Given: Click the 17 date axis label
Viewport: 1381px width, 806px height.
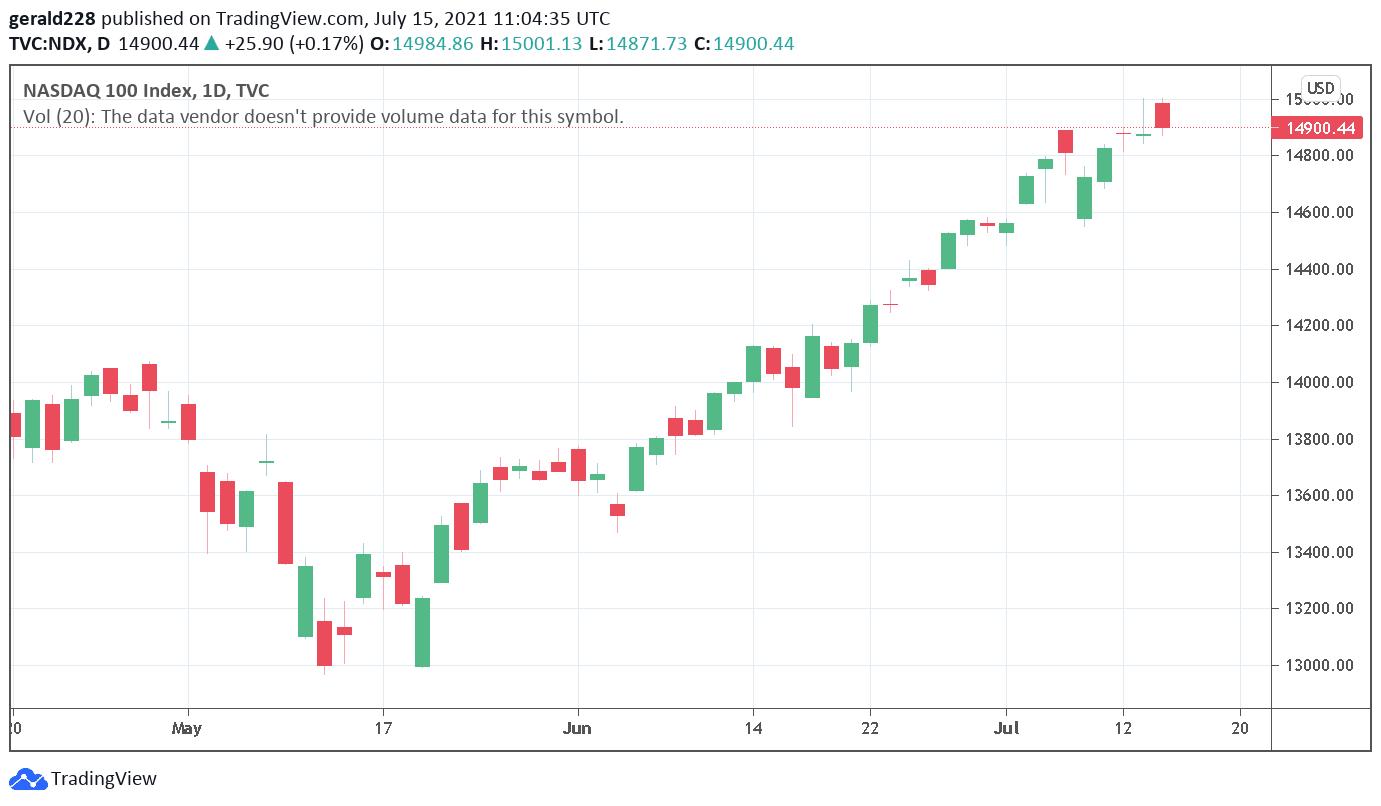Looking at the screenshot, I should pyautogui.click(x=382, y=728).
